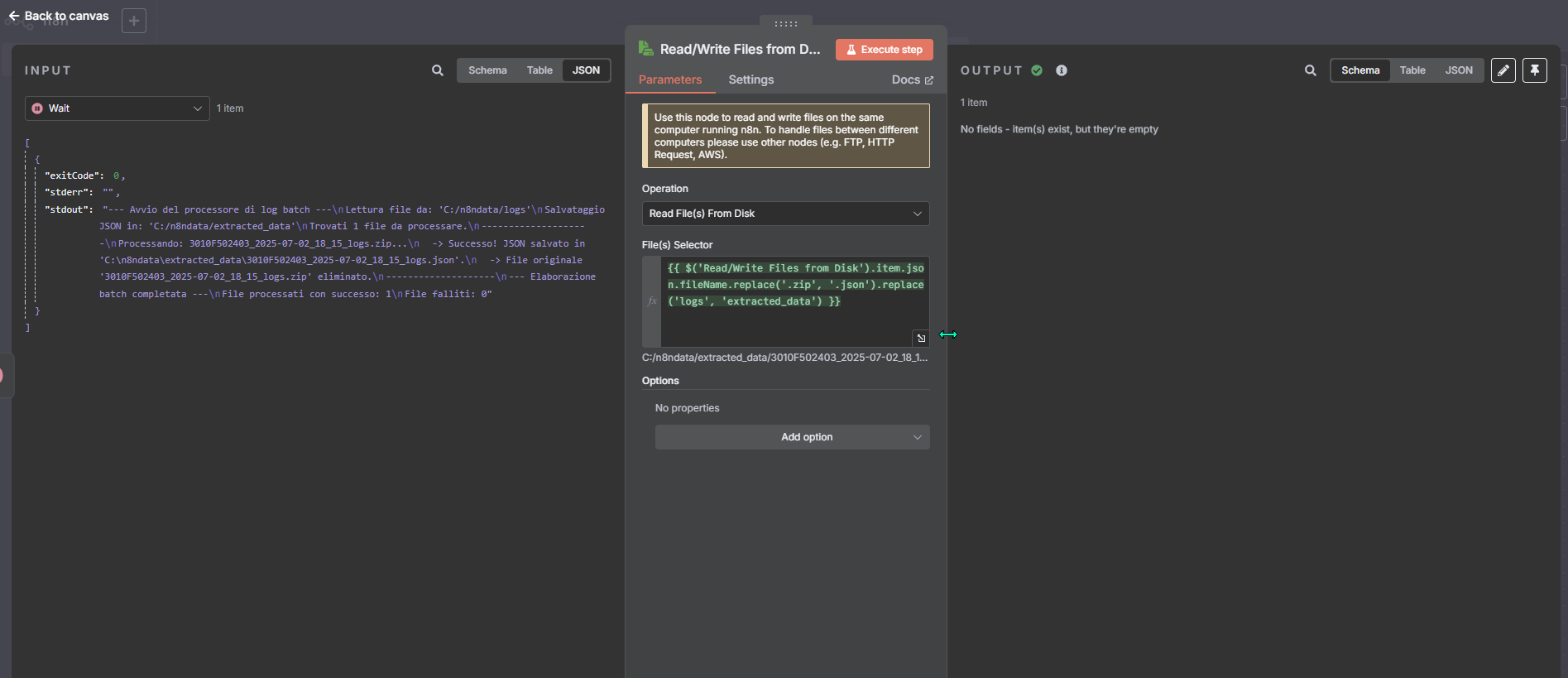The width and height of the screenshot is (1568, 678).
Task: Click the 'No fields - item(s) exist' message
Action: click(x=1059, y=129)
